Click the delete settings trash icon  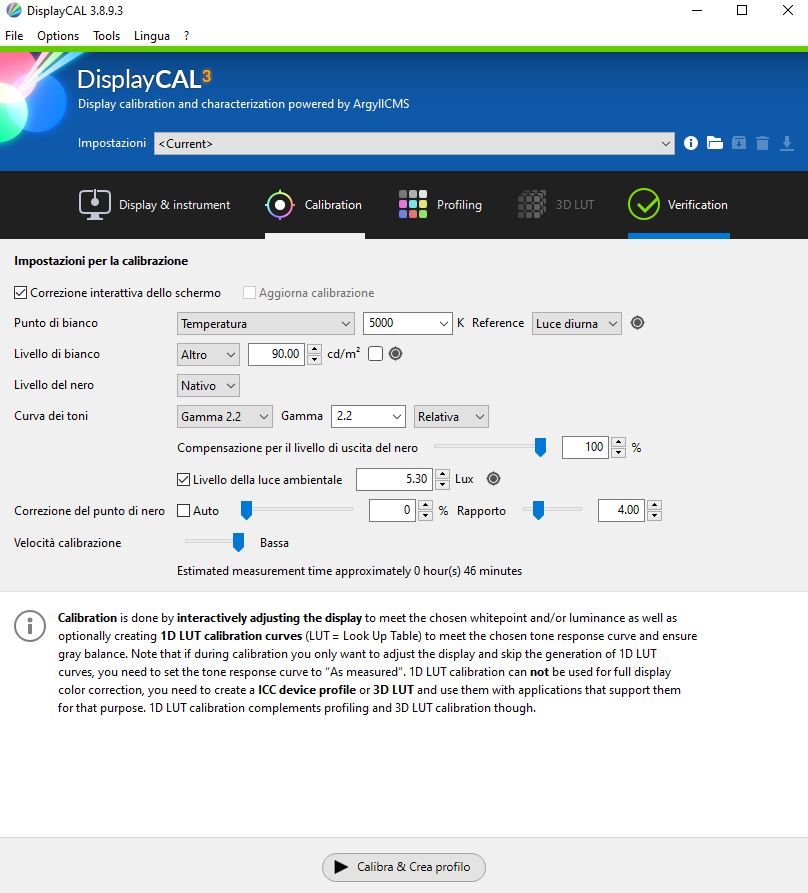point(762,143)
